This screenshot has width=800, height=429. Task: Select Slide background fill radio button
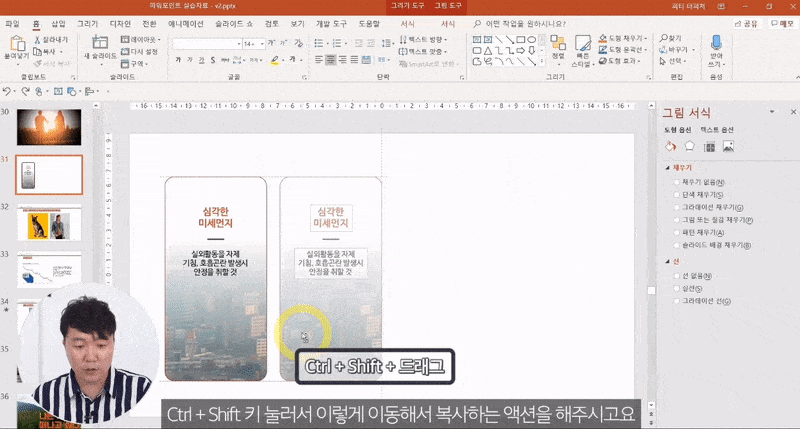point(677,245)
